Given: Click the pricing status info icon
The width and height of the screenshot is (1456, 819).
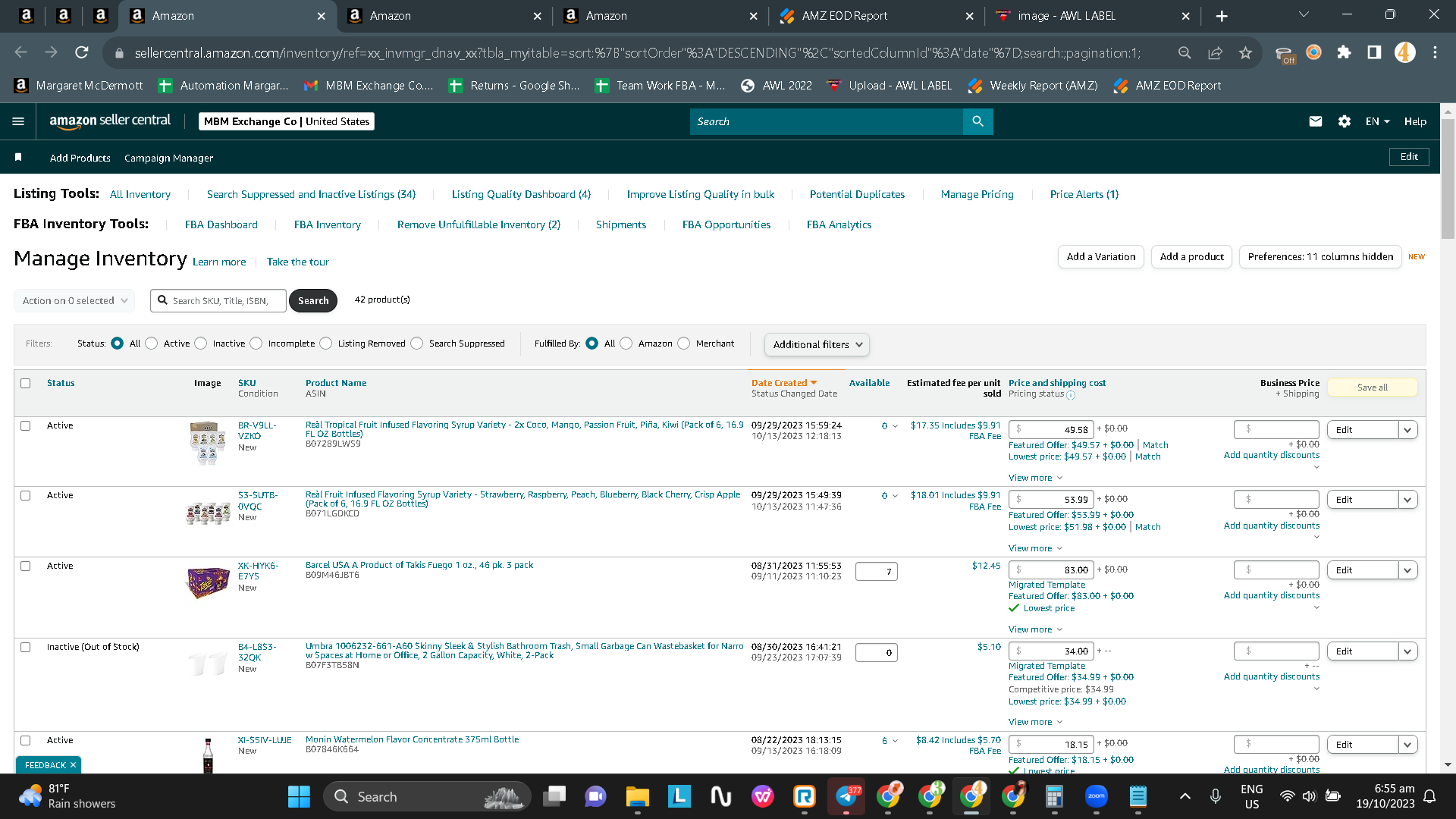Looking at the screenshot, I should tap(1071, 395).
